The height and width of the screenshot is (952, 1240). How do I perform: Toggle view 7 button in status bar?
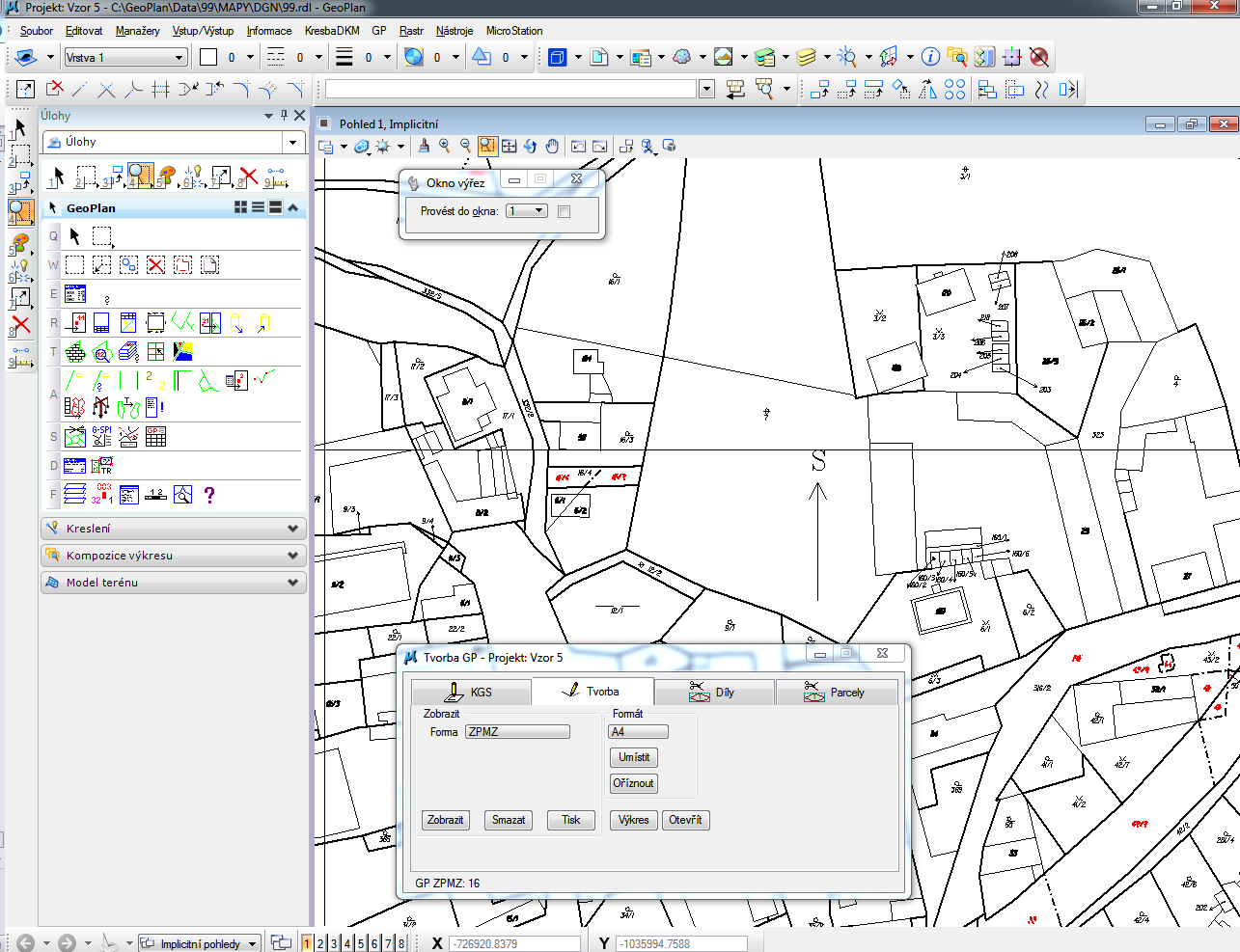pyautogui.click(x=388, y=943)
